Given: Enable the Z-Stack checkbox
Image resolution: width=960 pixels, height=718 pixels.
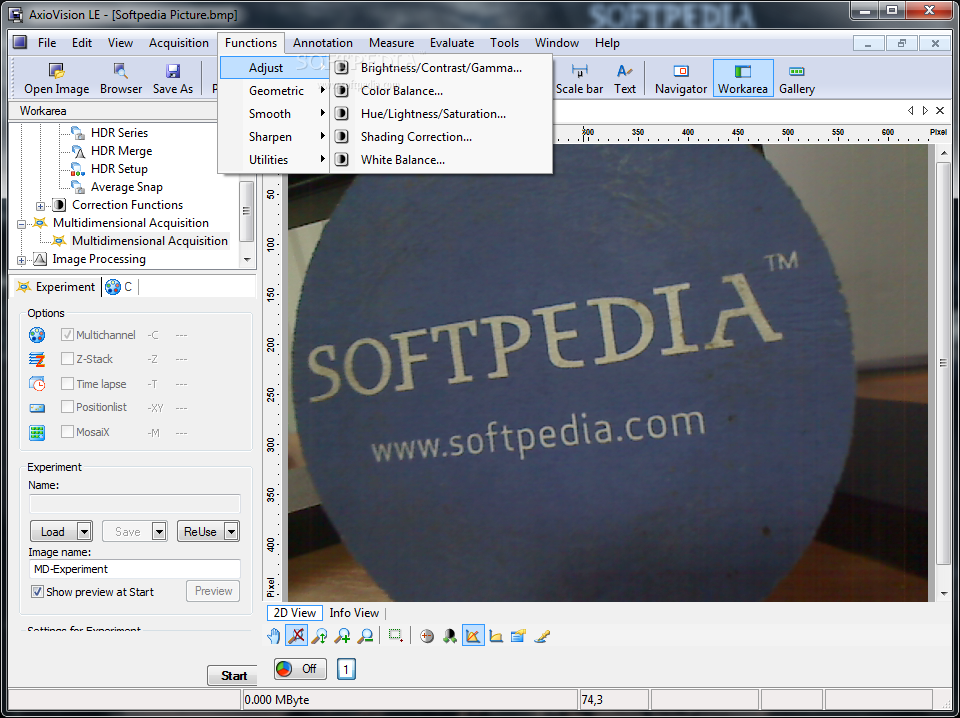Looking at the screenshot, I should [x=67, y=359].
